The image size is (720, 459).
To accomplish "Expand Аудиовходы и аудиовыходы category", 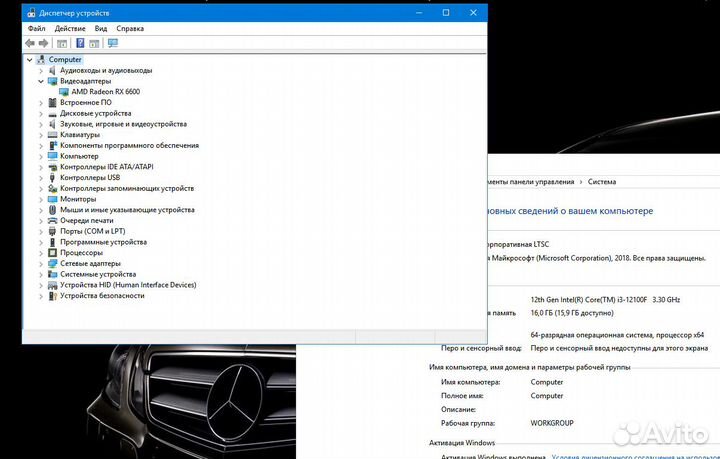I will point(41,71).
